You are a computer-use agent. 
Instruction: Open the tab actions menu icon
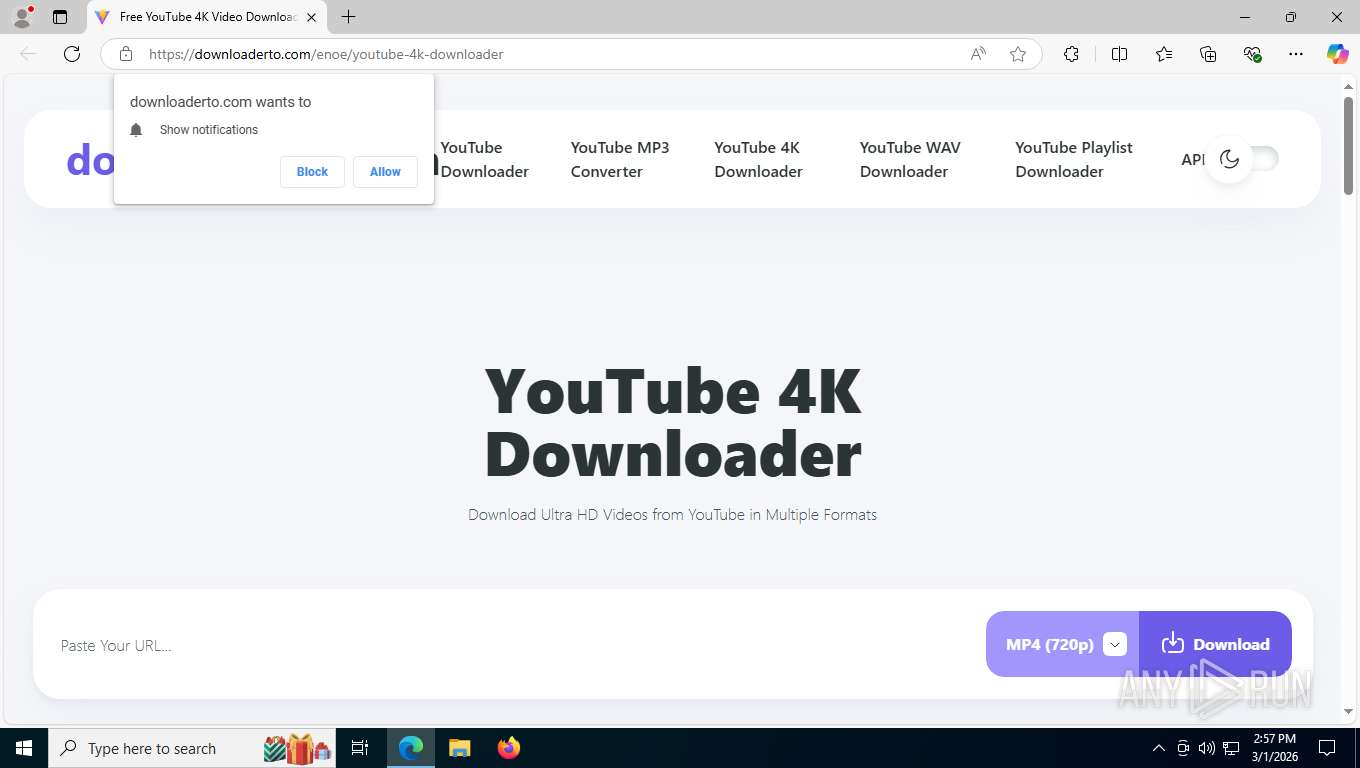click(60, 17)
